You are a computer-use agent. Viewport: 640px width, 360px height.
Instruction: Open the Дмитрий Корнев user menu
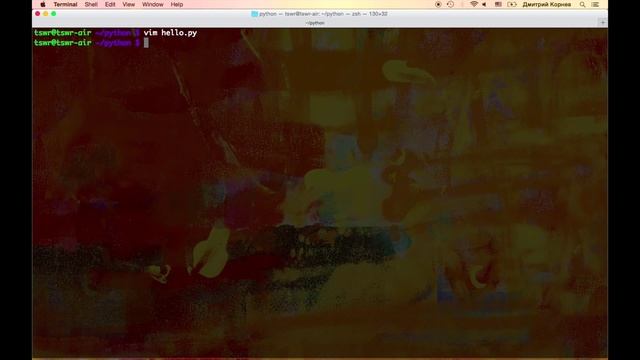[x=547, y=4]
